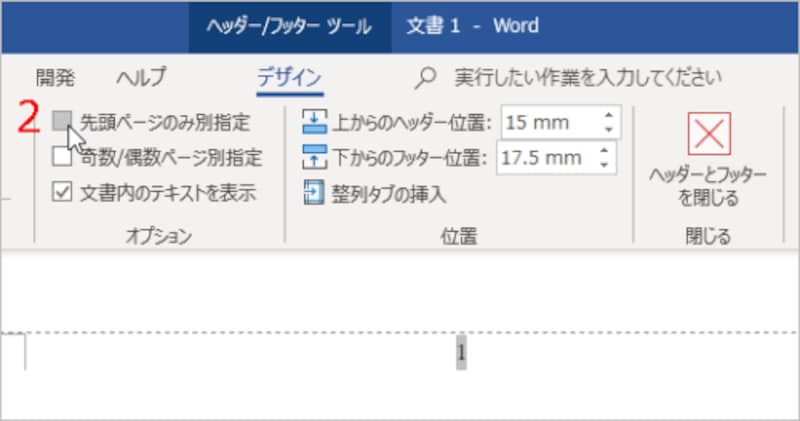Screen dimensions: 800x421
Task: Click the 文書 1 - Word title text
Action: tap(472, 26)
